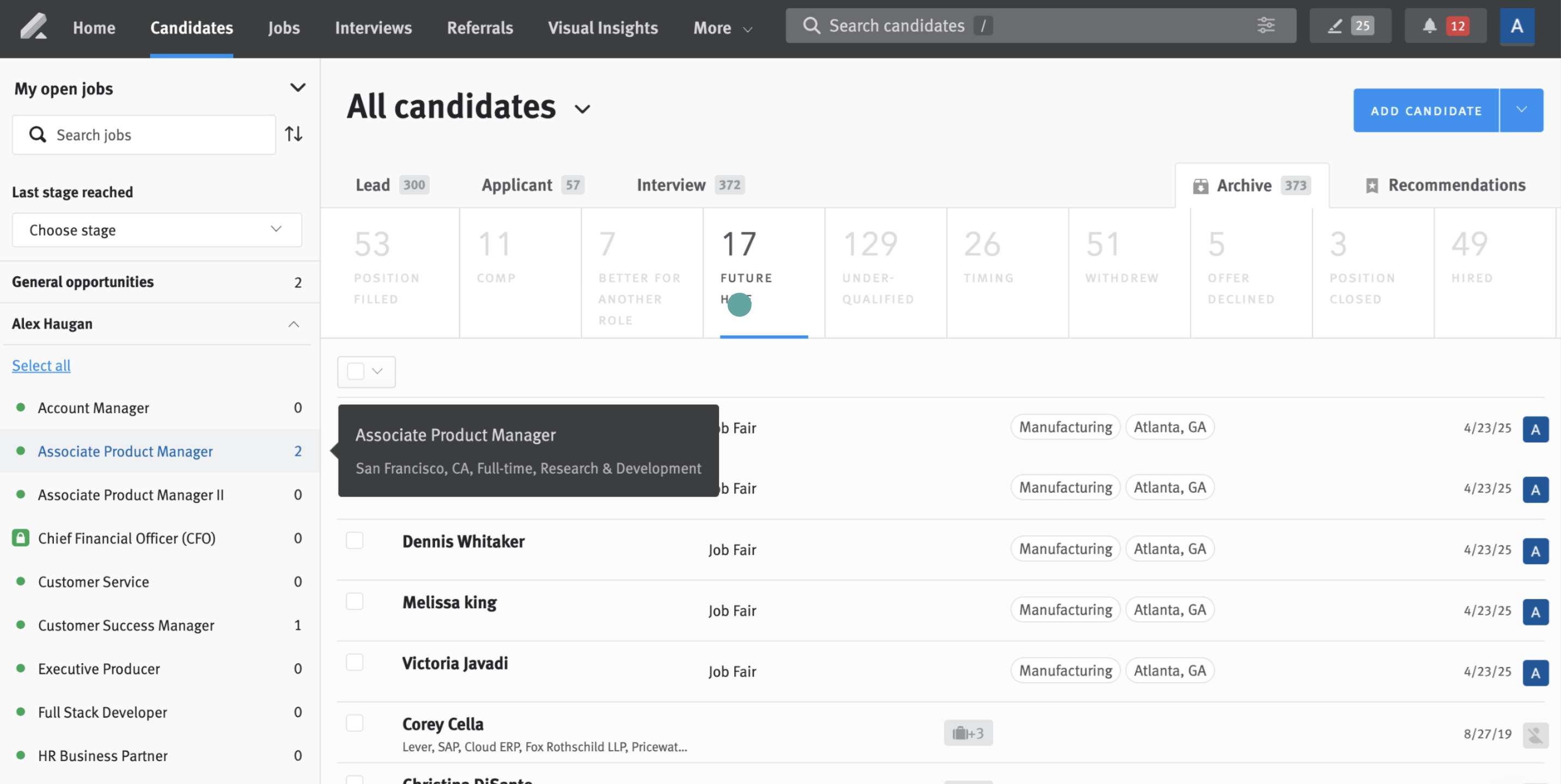The height and width of the screenshot is (784, 1561).
Task: Open the Choose stage dropdown
Action: [157, 230]
